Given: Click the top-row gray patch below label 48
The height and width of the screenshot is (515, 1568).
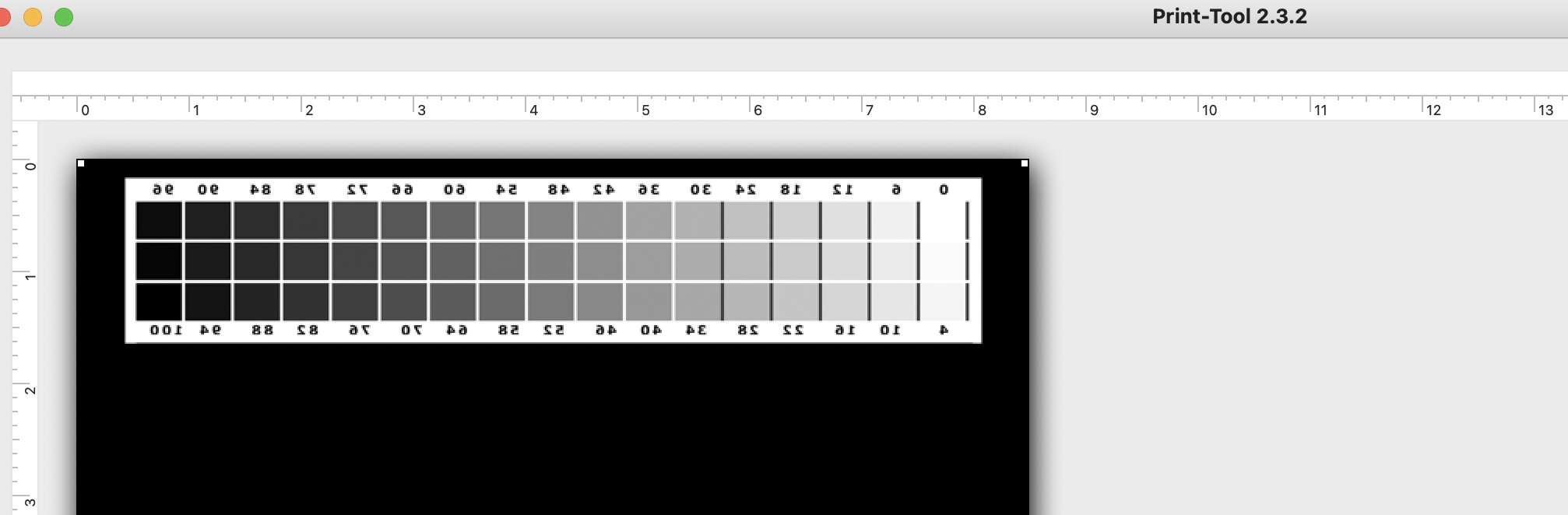Looking at the screenshot, I should [x=550, y=220].
